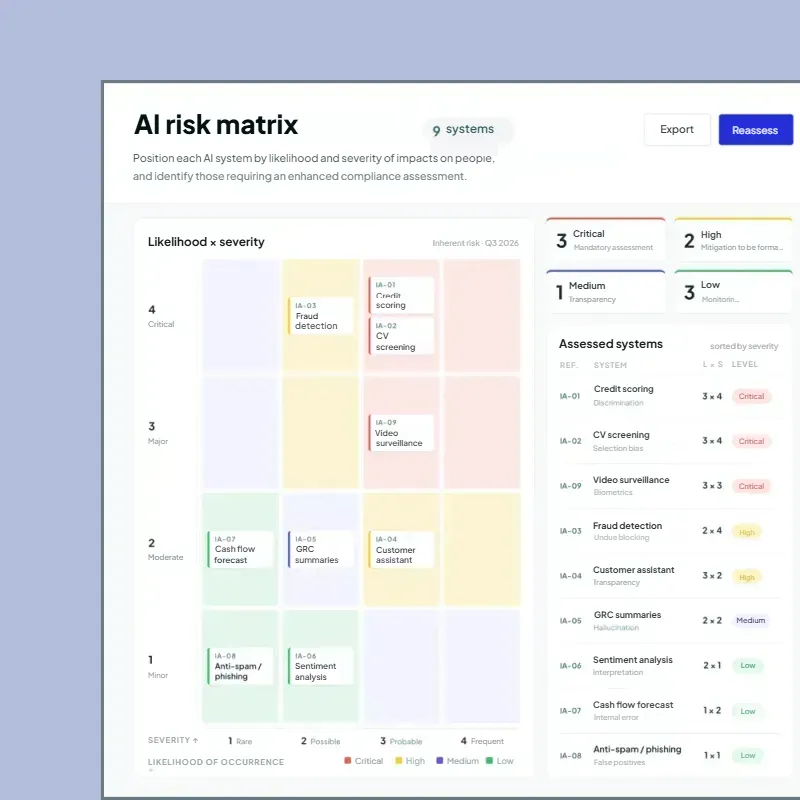Image resolution: width=800 pixels, height=800 pixels.
Task: Click the SYSTEM column header
Action: pos(610,365)
